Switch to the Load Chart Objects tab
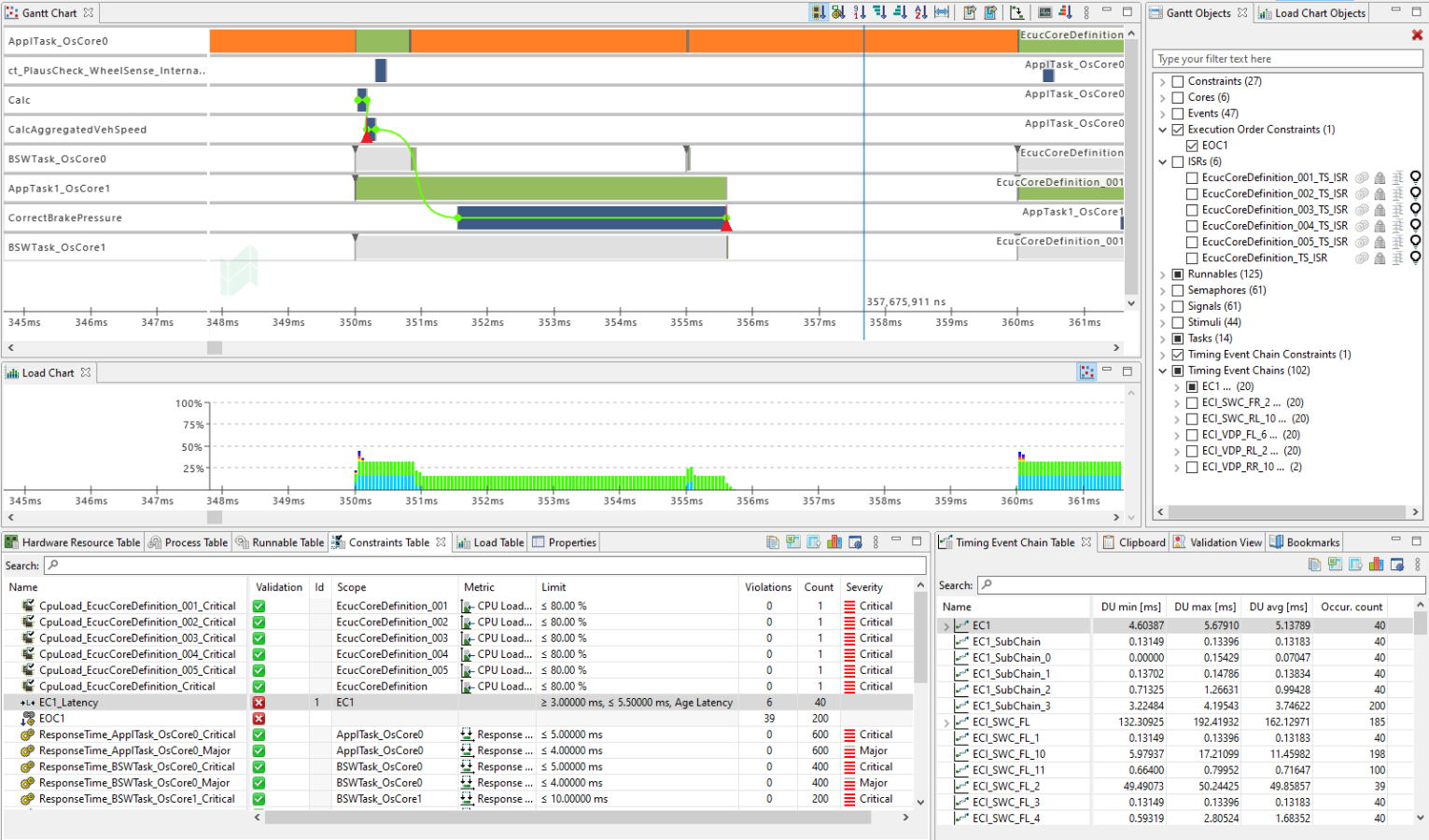The height and width of the screenshot is (840, 1429). point(1311,13)
